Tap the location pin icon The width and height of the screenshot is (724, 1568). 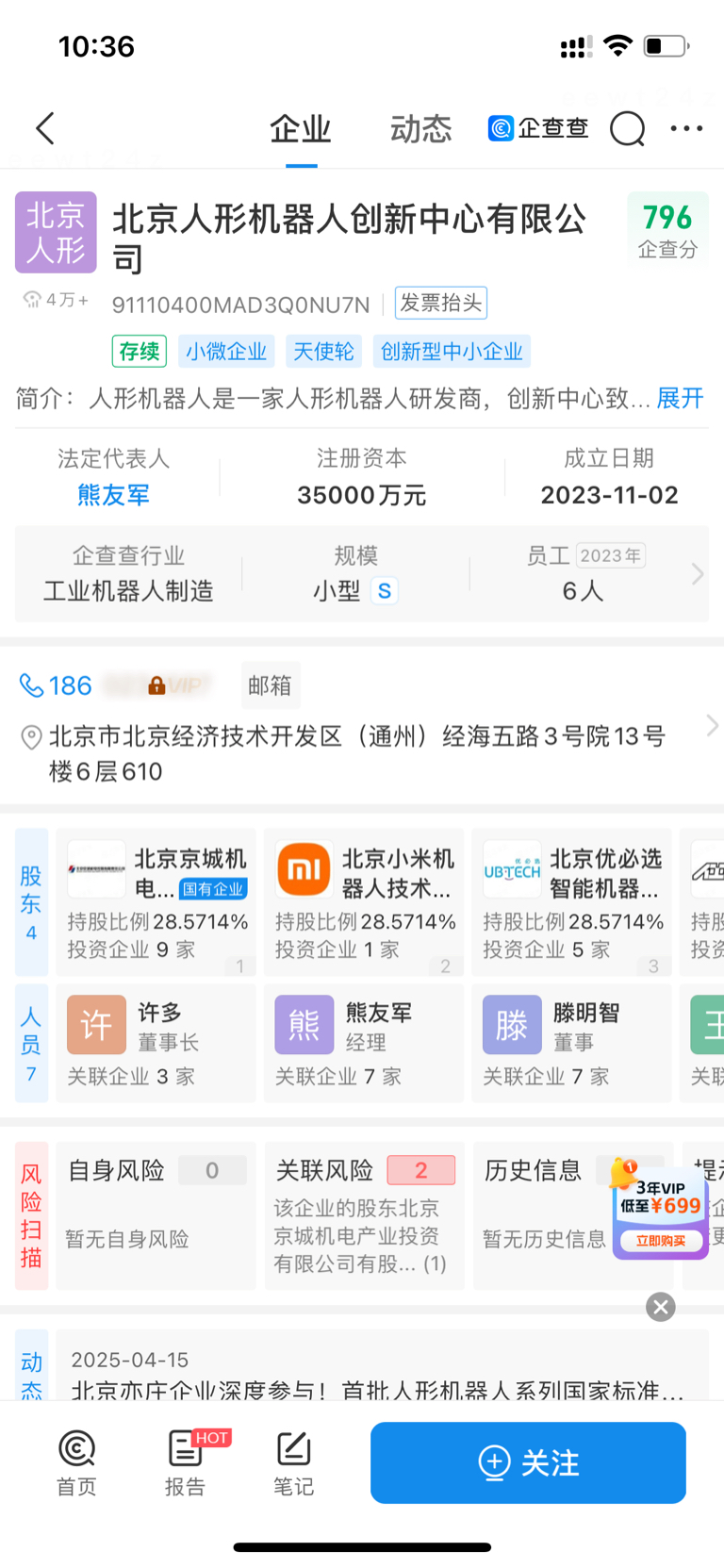pos(31,737)
